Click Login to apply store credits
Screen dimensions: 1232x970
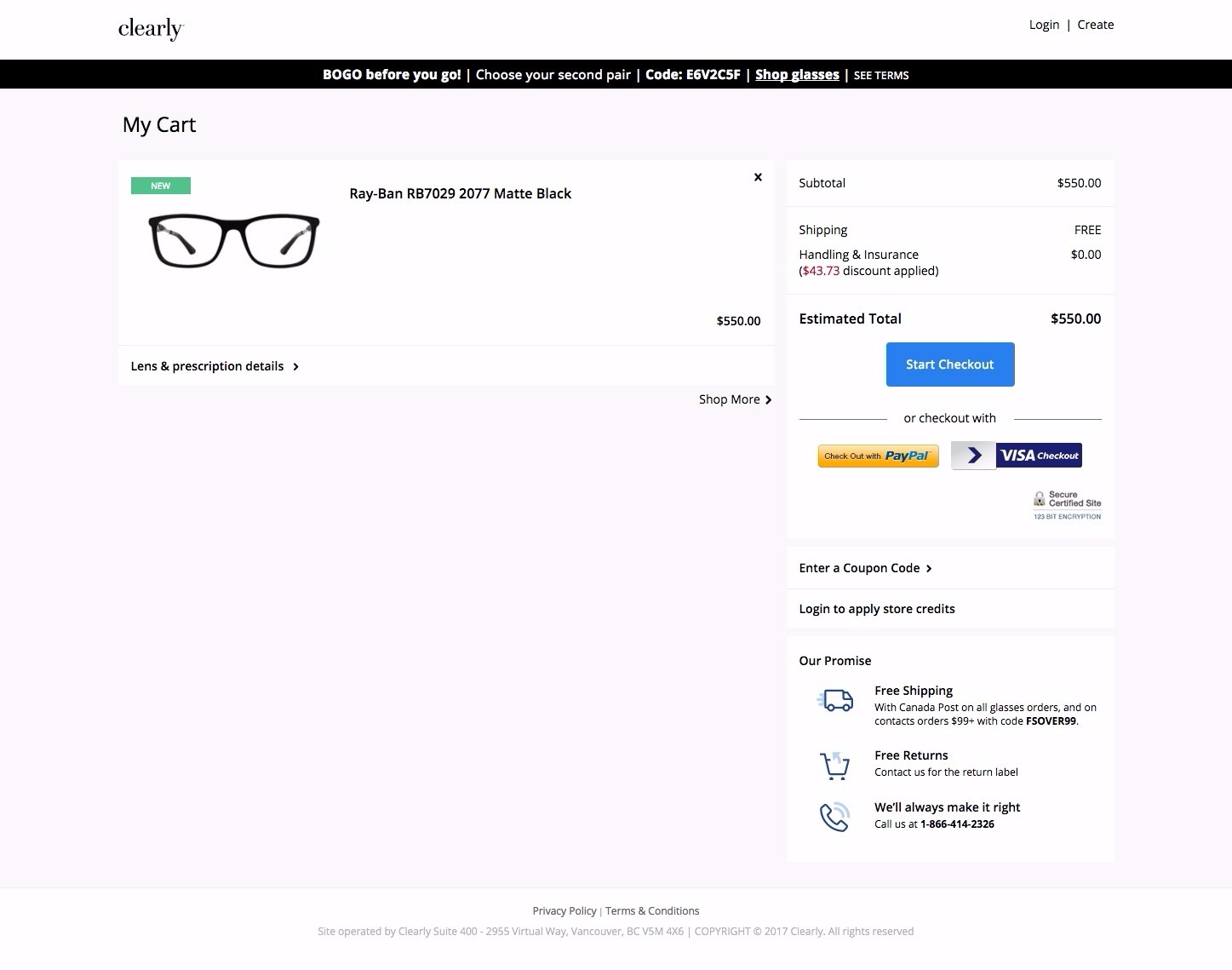(877, 609)
